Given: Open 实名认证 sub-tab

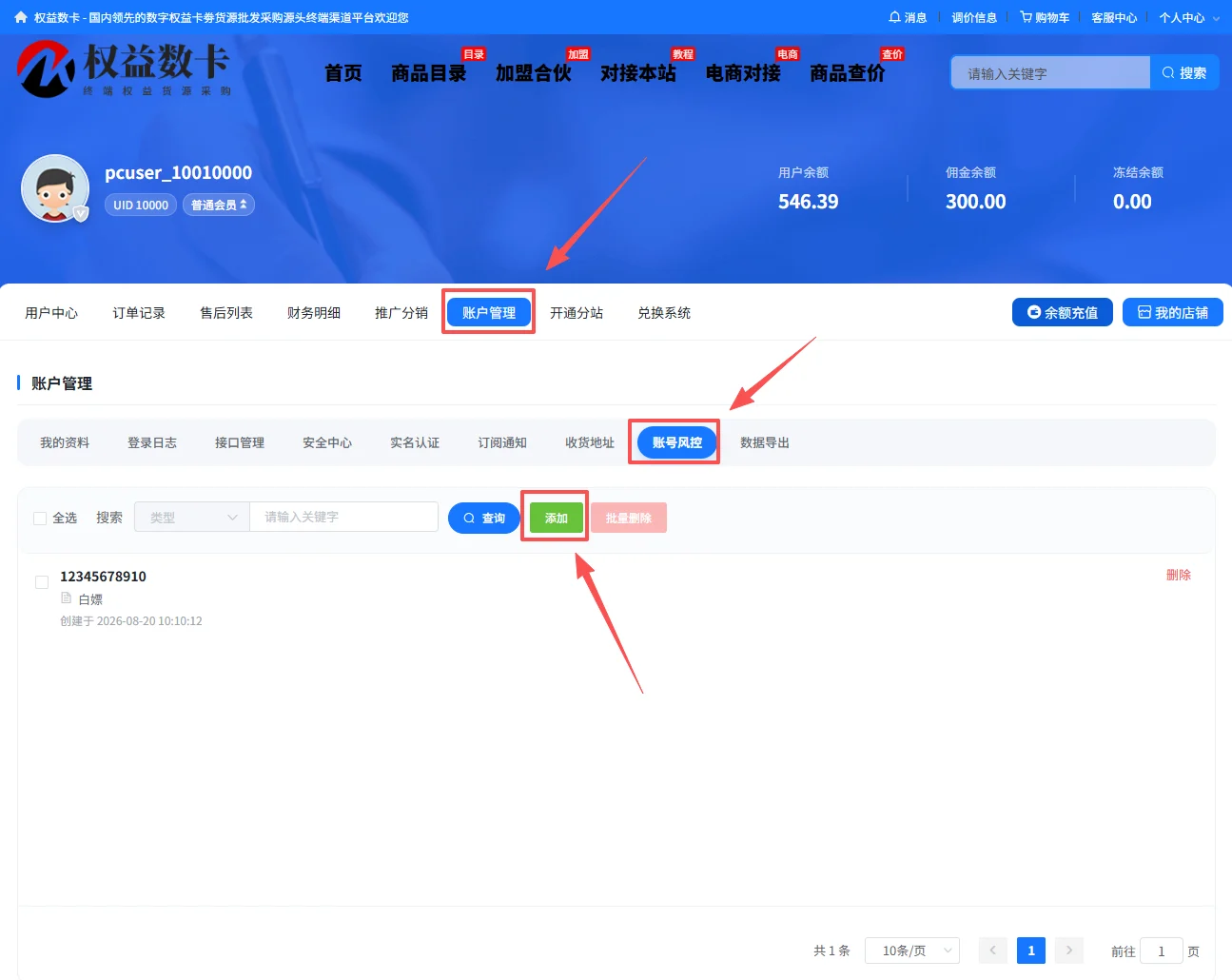Looking at the screenshot, I should 415,442.
